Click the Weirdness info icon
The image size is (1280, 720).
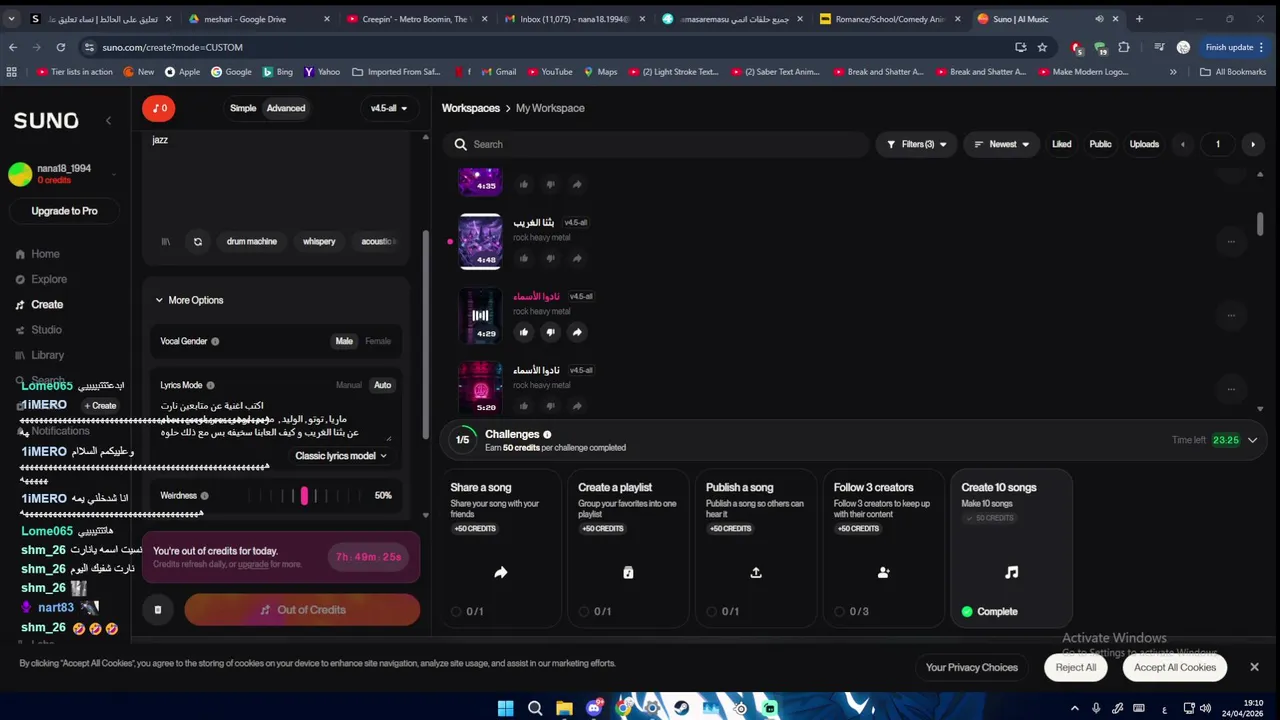point(205,496)
